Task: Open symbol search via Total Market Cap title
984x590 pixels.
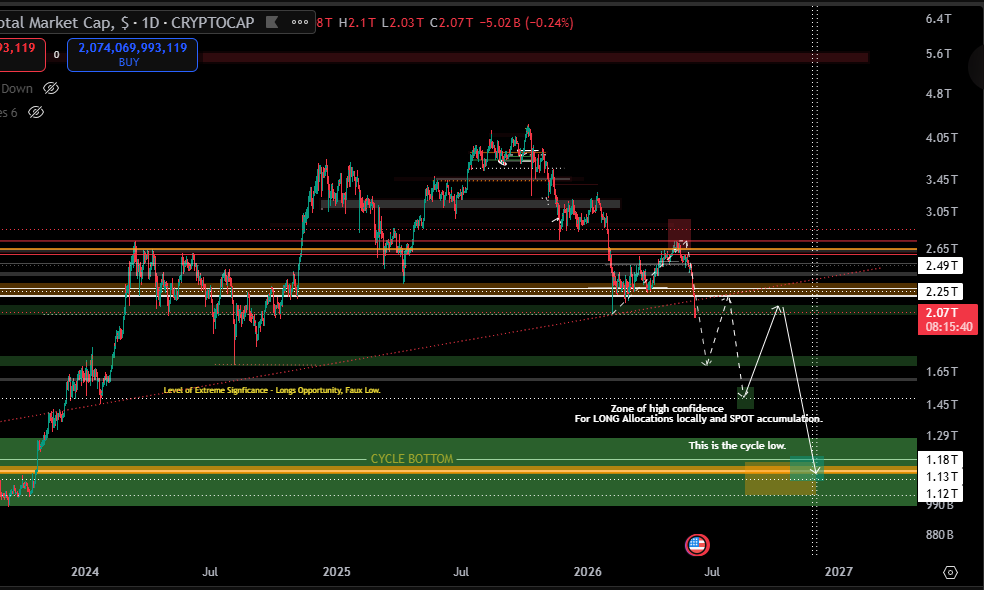Action: click(x=126, y=23)
